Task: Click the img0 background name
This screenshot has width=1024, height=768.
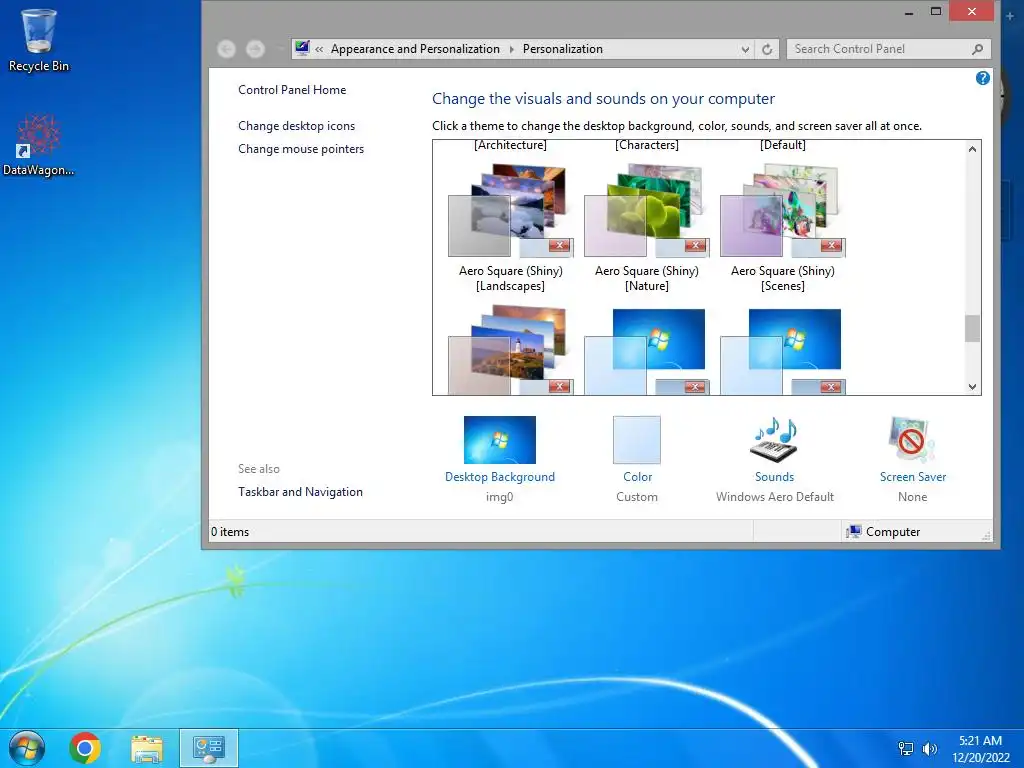Action: (500, 497)
